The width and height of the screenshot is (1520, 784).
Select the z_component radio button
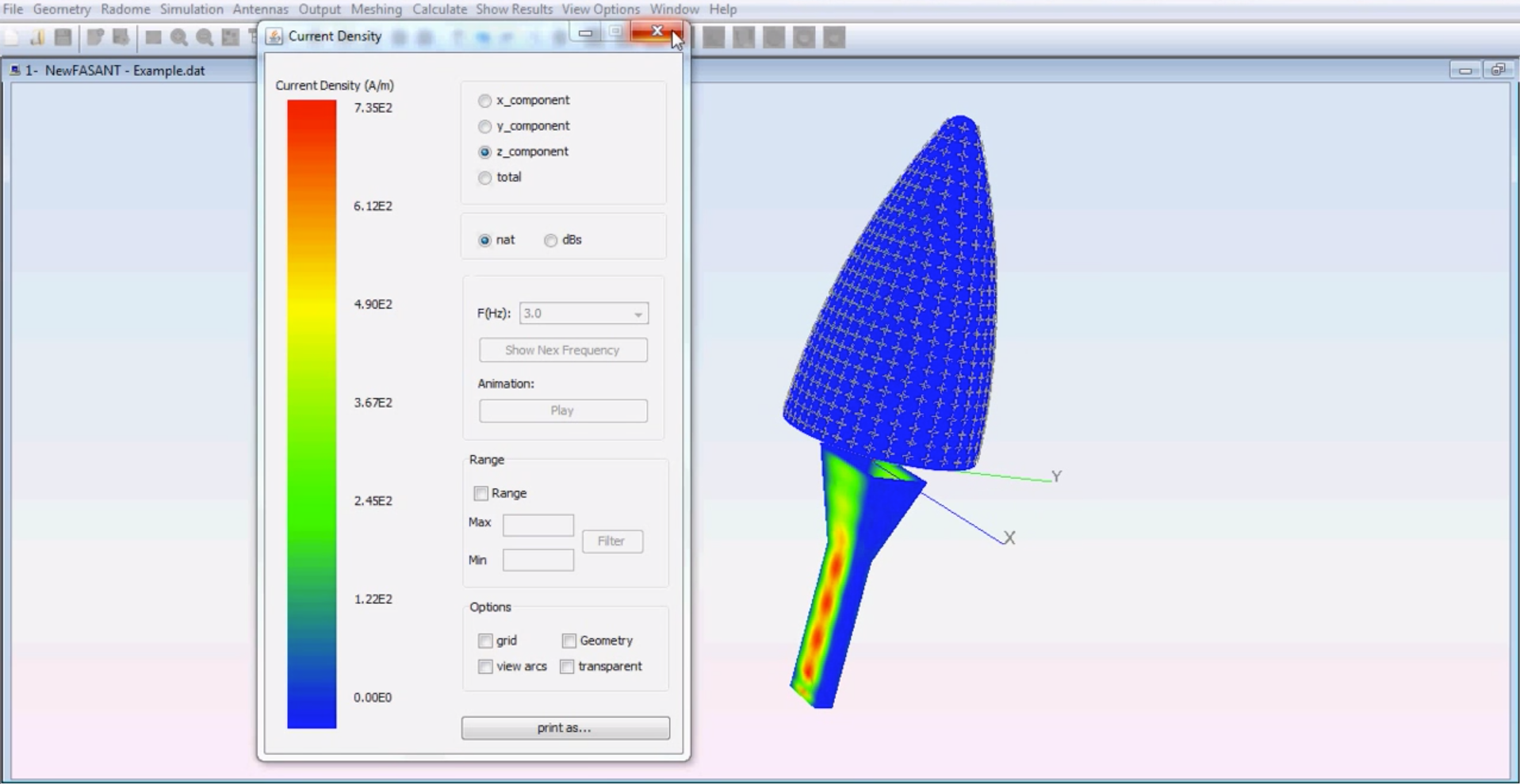pos(484,151)
